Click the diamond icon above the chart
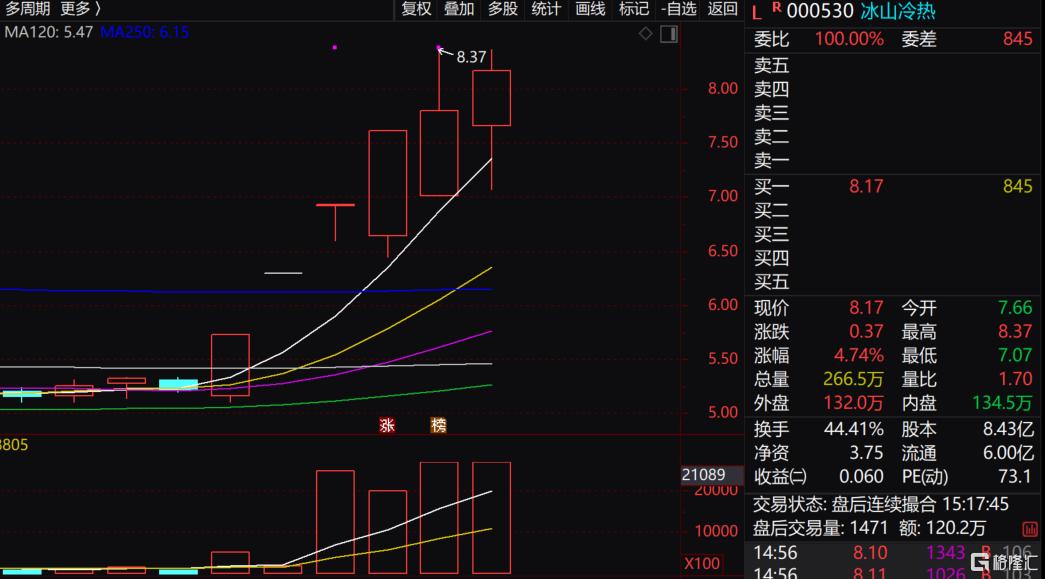Screen dimensions: 1045x579 (645, 33)
